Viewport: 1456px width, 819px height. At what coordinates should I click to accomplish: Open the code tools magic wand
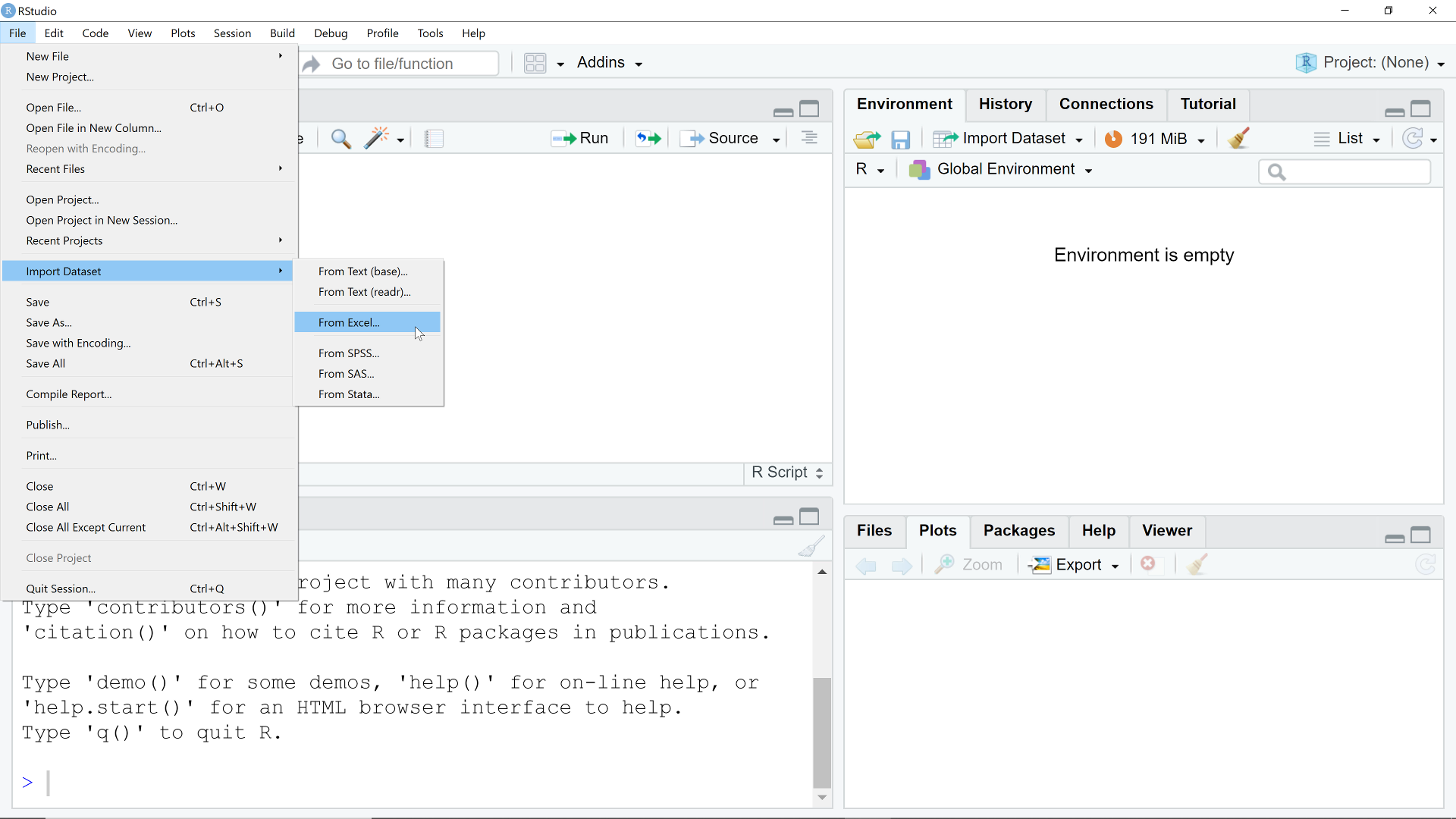[377, 139]
